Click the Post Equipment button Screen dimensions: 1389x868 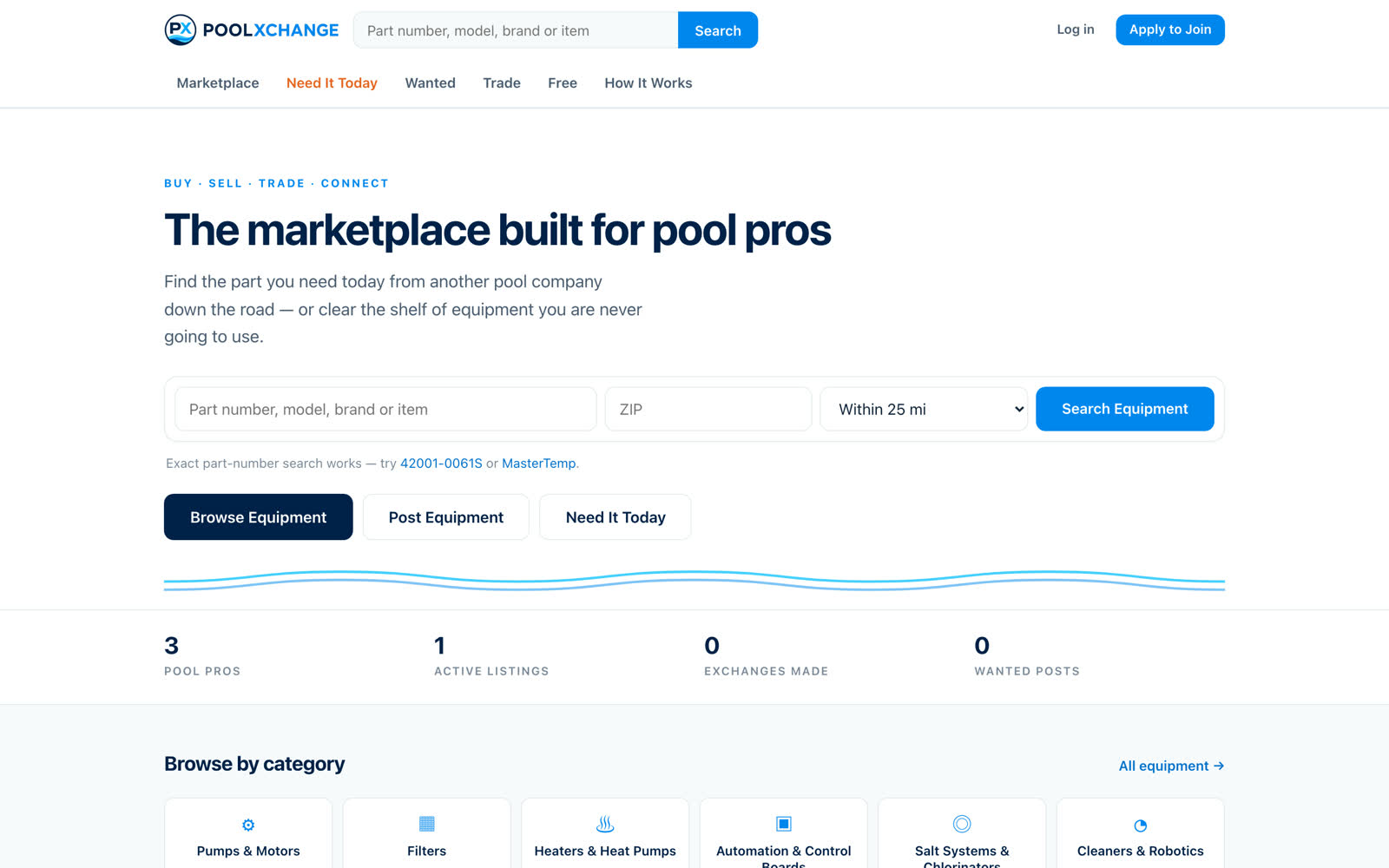point(446,517)
